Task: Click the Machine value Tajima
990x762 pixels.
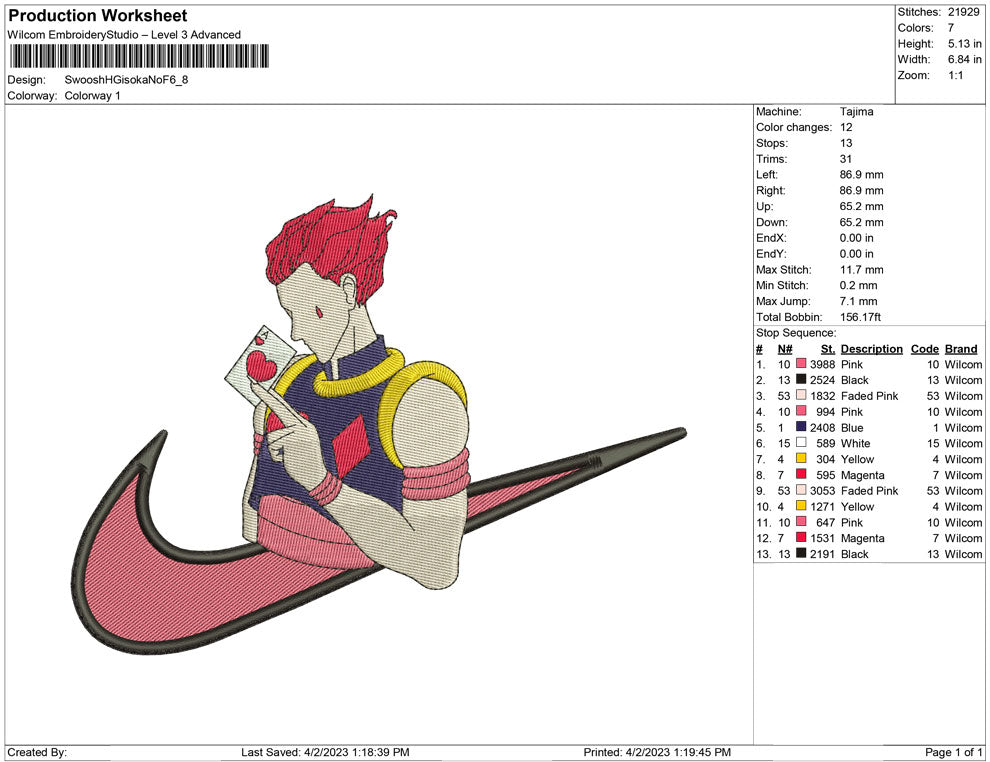Action: click(856, 112)
